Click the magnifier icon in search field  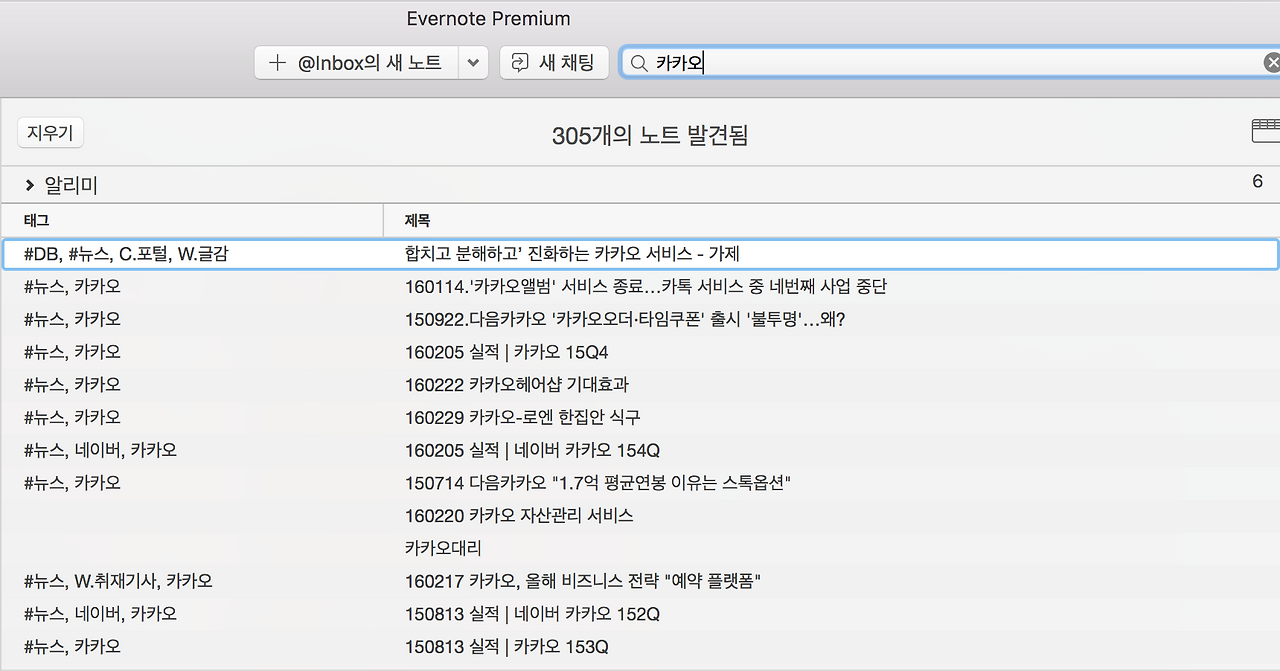click(638, 63)
